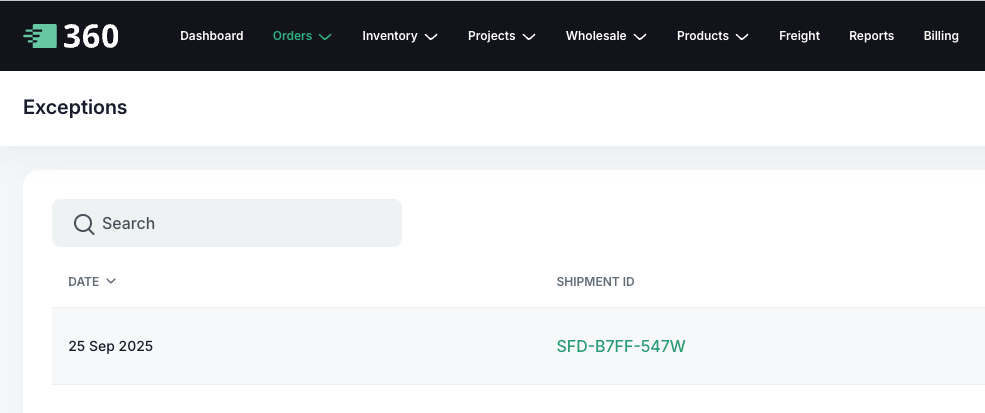This screenshot has width=985, height=413.
Task: Navigate to Billing
Action: pyautogui.click(x=940, y=36)
